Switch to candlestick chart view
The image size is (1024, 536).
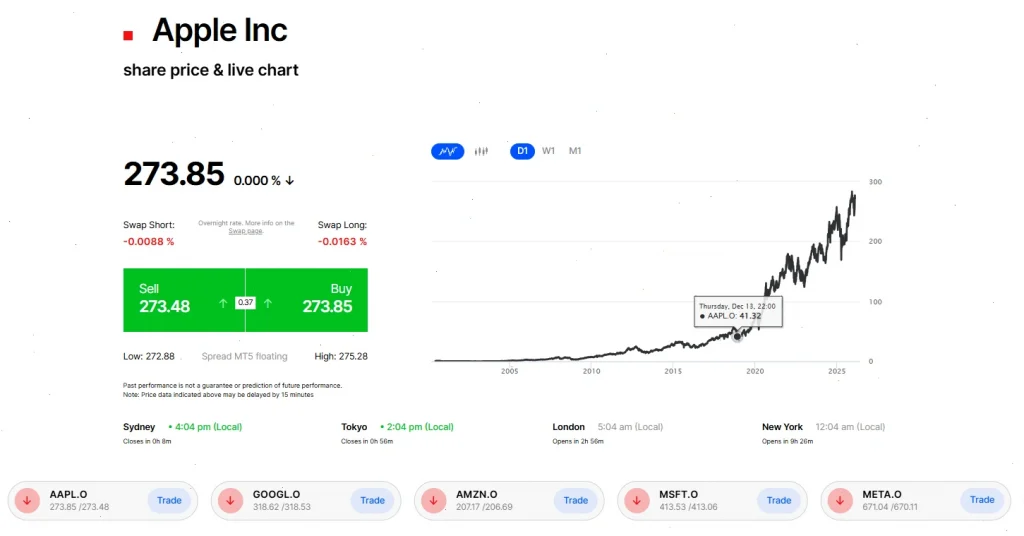(x=481, y=151)
